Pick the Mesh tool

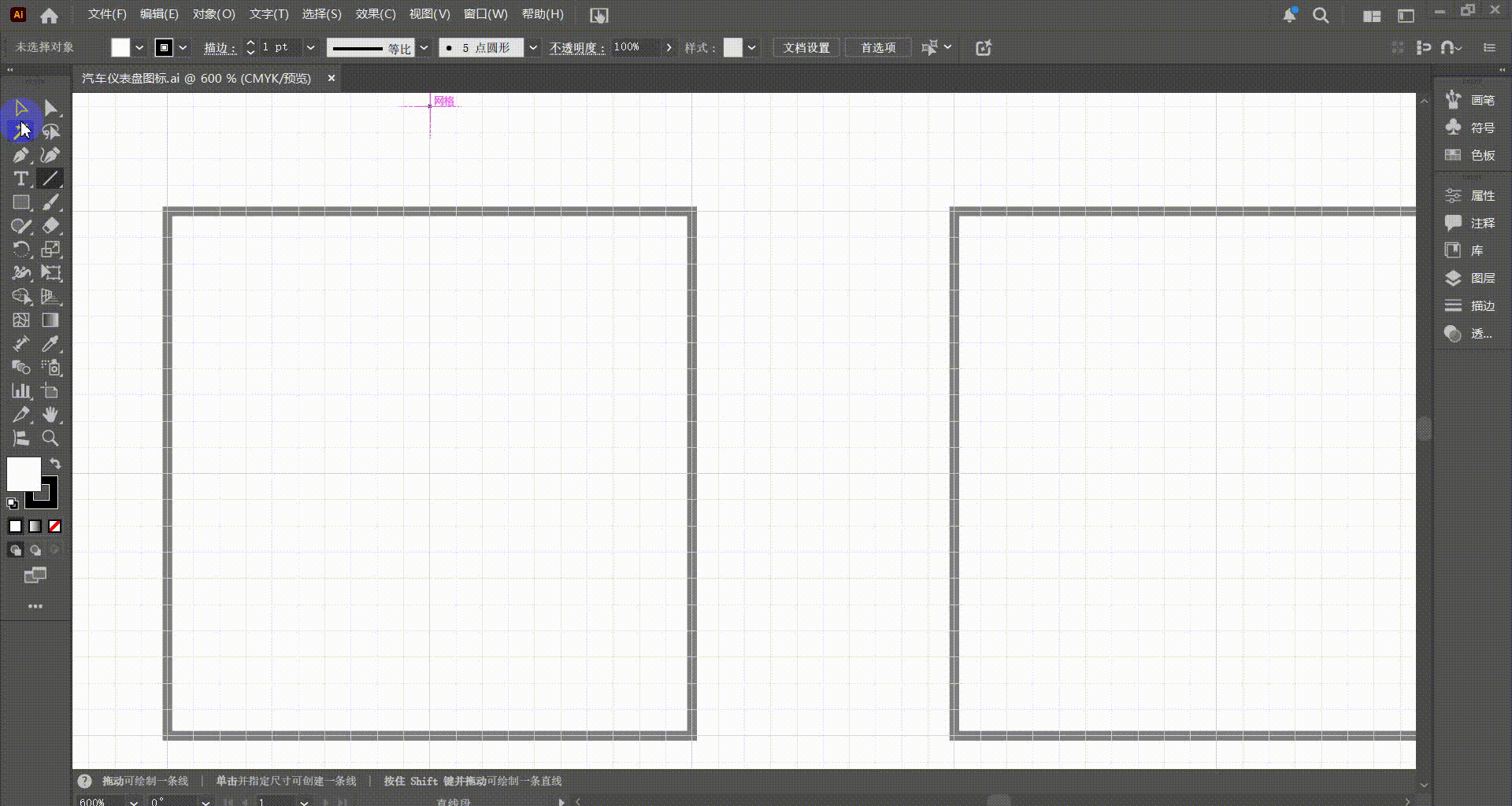21,320
